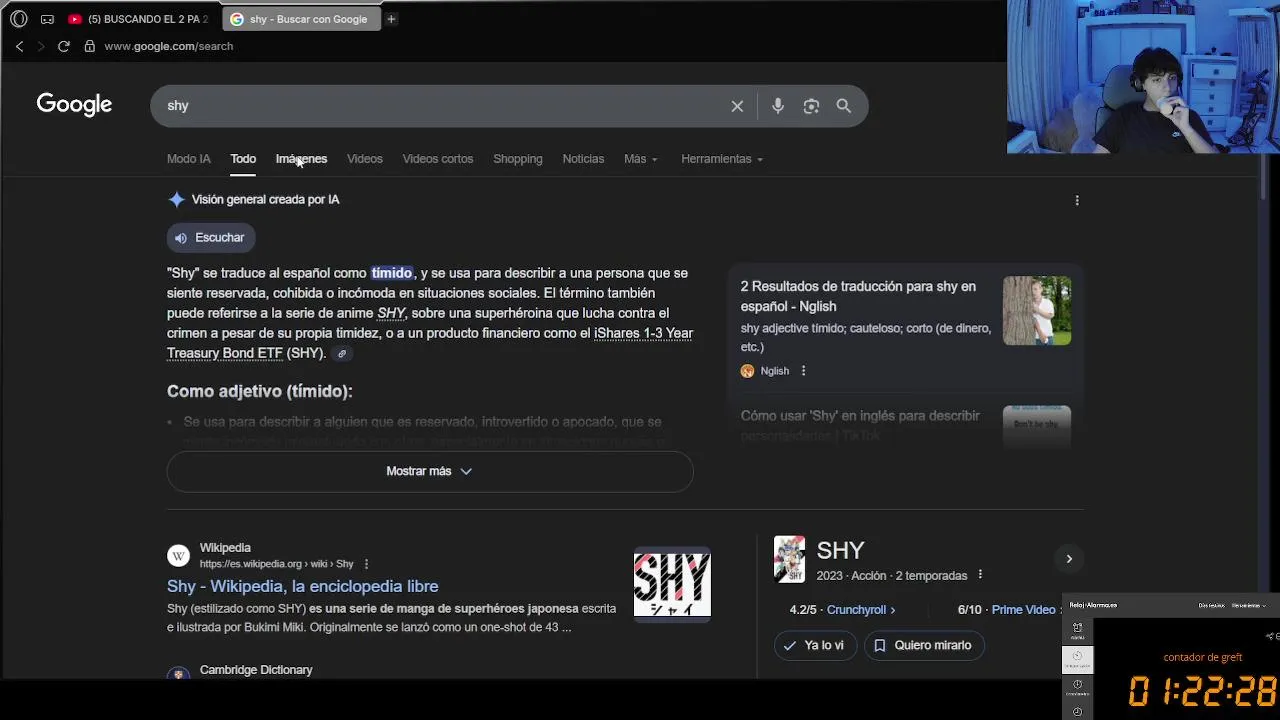The image size is (1280, 720).
Task: Open the Videos cortos tab
Action: (438, 159)
